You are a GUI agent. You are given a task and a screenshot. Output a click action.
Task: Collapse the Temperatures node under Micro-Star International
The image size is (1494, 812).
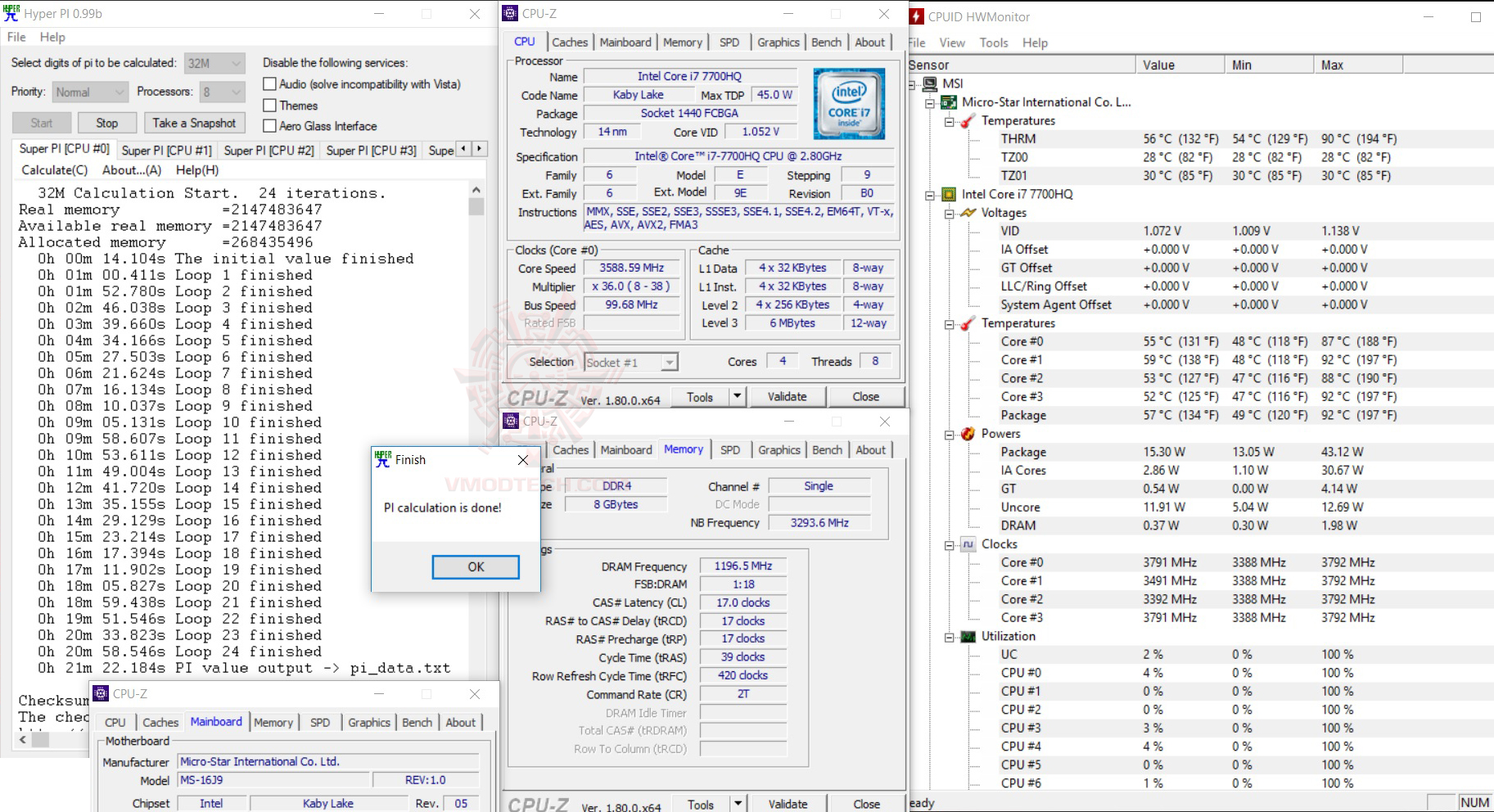(949, 121)
